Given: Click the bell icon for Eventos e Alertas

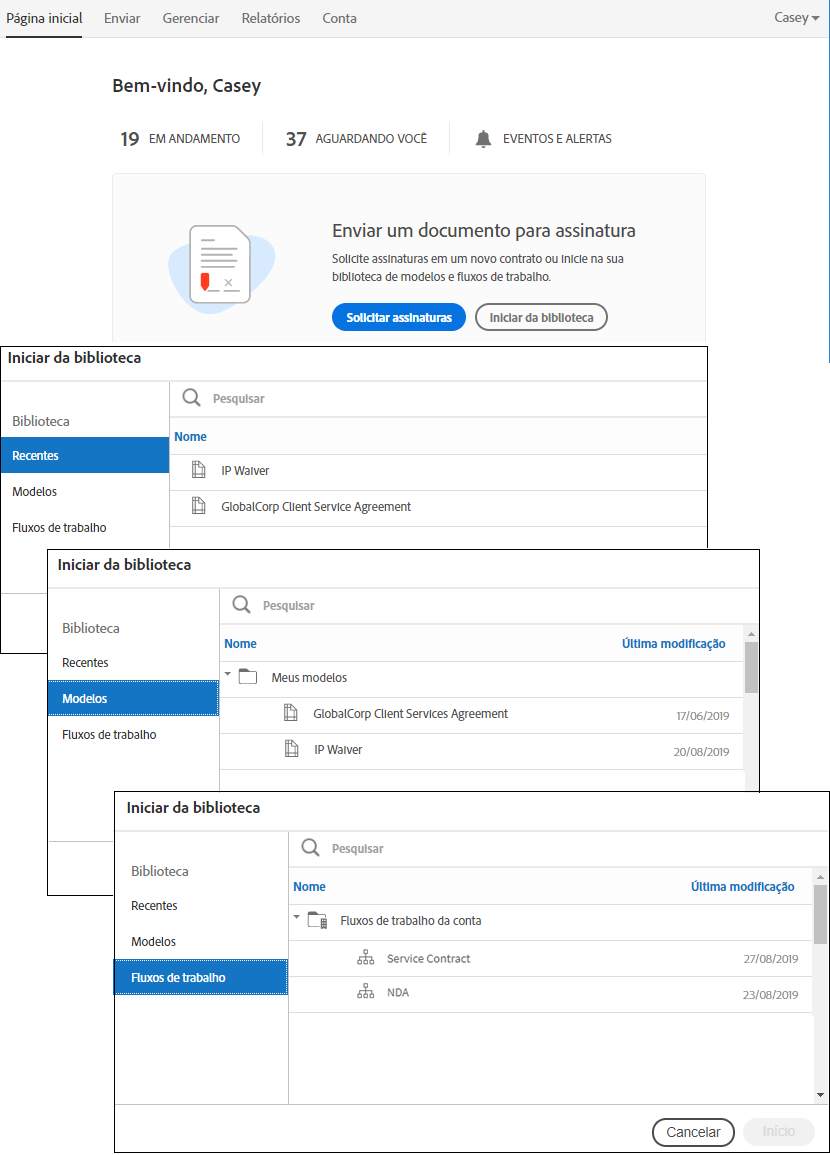Looking at the screenshot, I should click(x=483, y=139).
